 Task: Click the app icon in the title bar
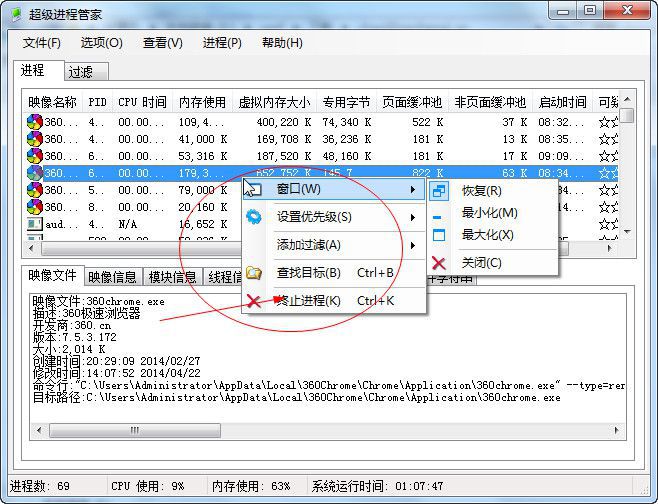point(16,14)
